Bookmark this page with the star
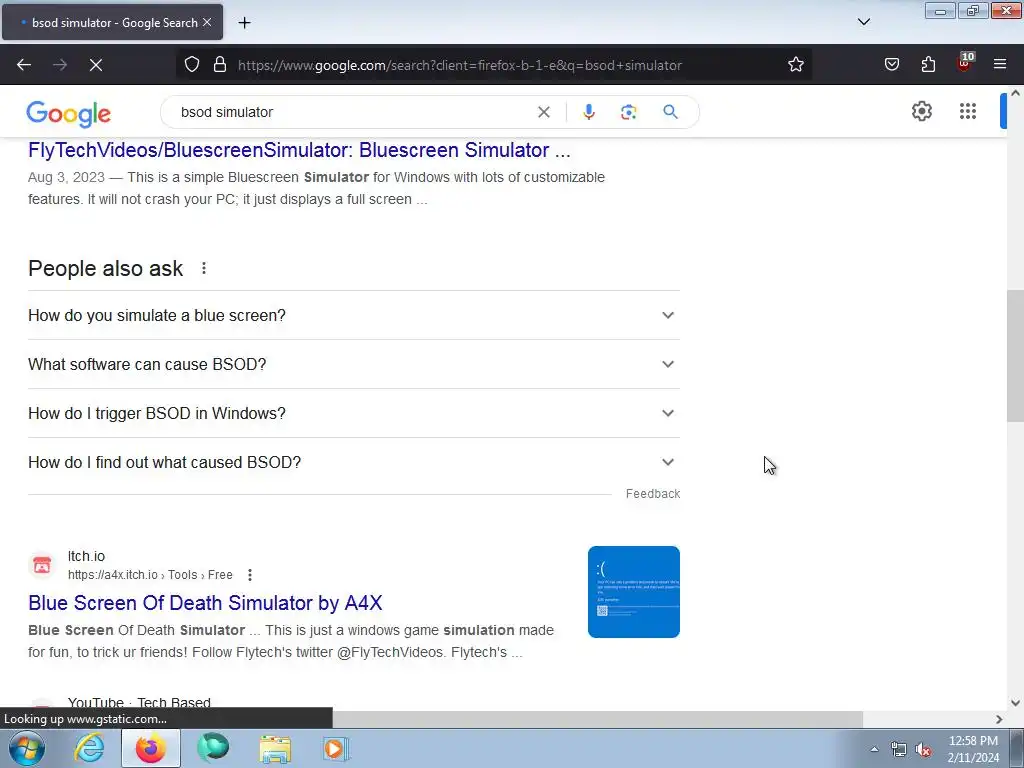 795,65
